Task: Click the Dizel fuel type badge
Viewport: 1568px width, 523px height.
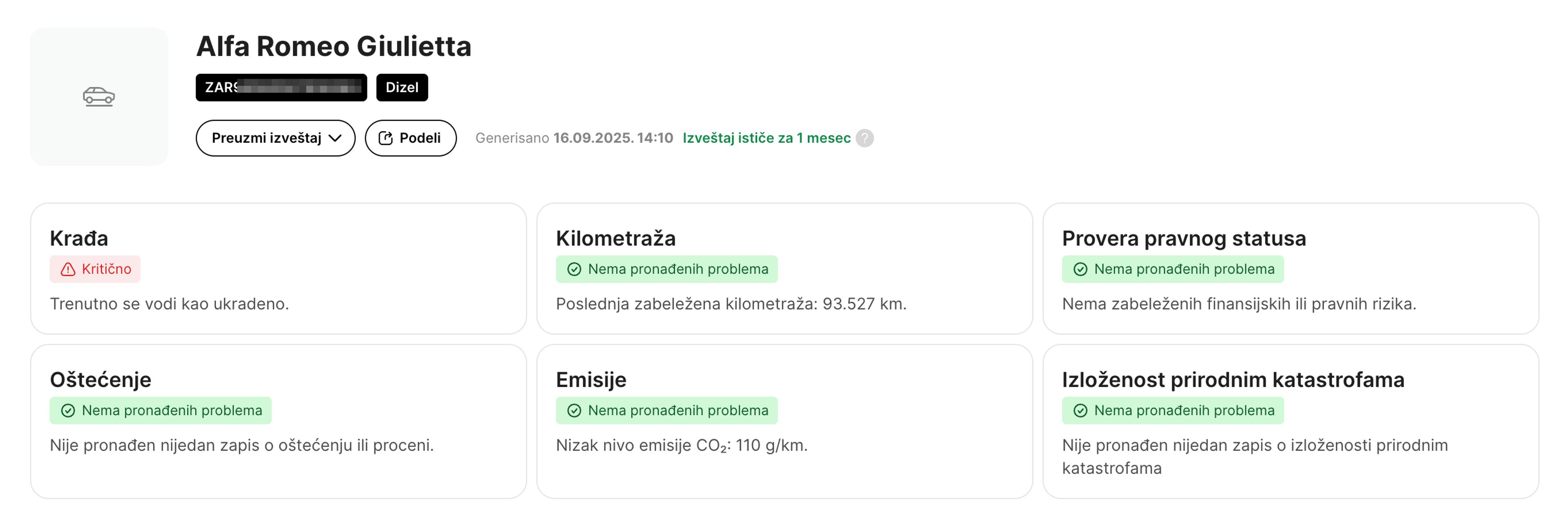Action: coord(402,88)
